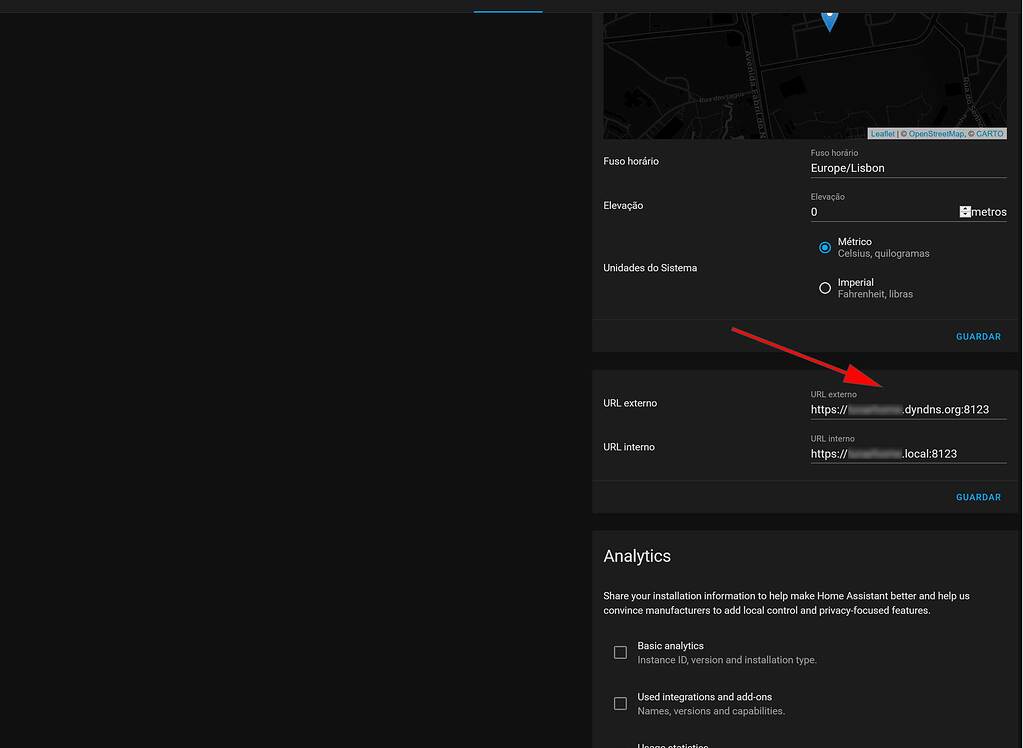Click the blue location marker on the map

(x=829, y=18)
